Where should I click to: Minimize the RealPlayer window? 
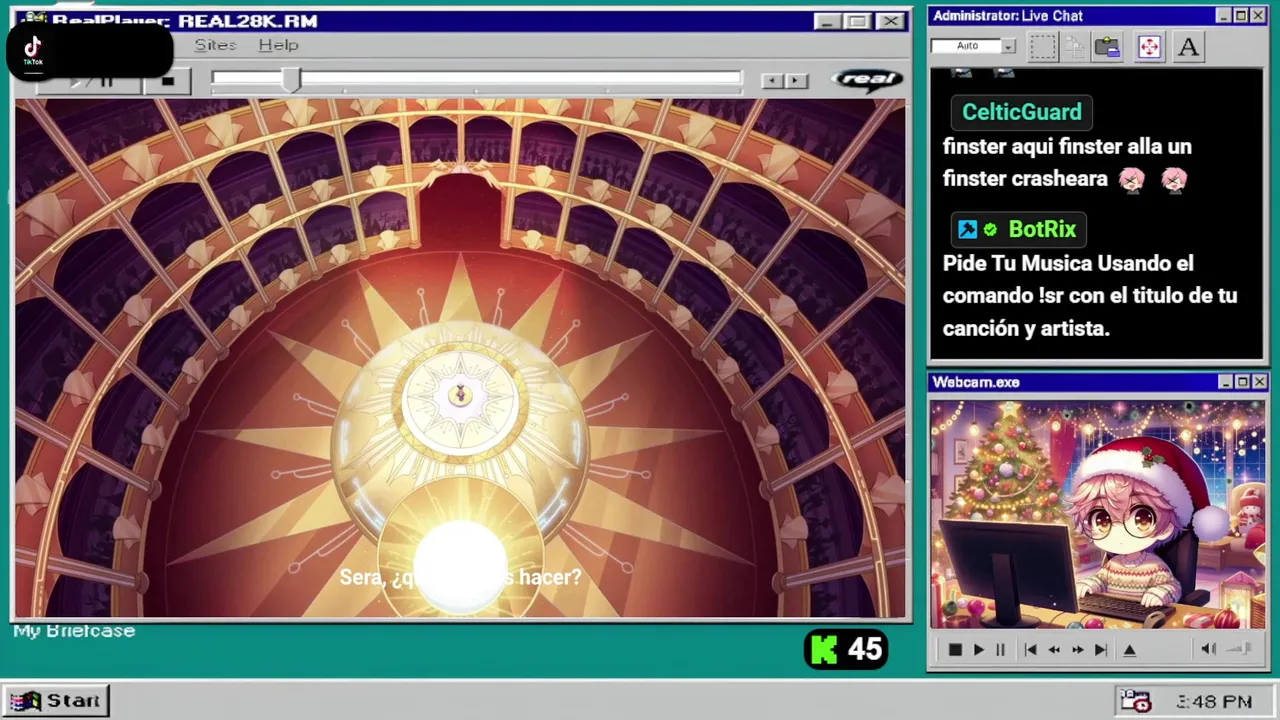pos(827,21)
